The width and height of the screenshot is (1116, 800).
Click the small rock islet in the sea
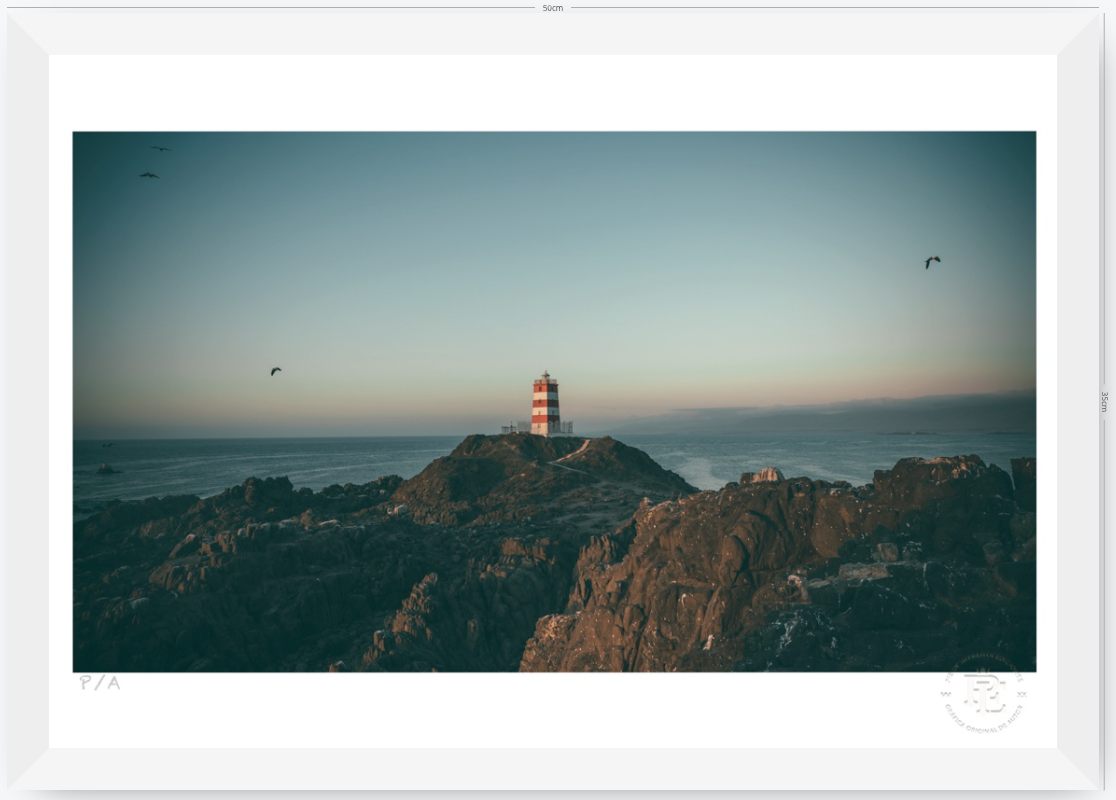pyautogui.click(x=108, y=469)
